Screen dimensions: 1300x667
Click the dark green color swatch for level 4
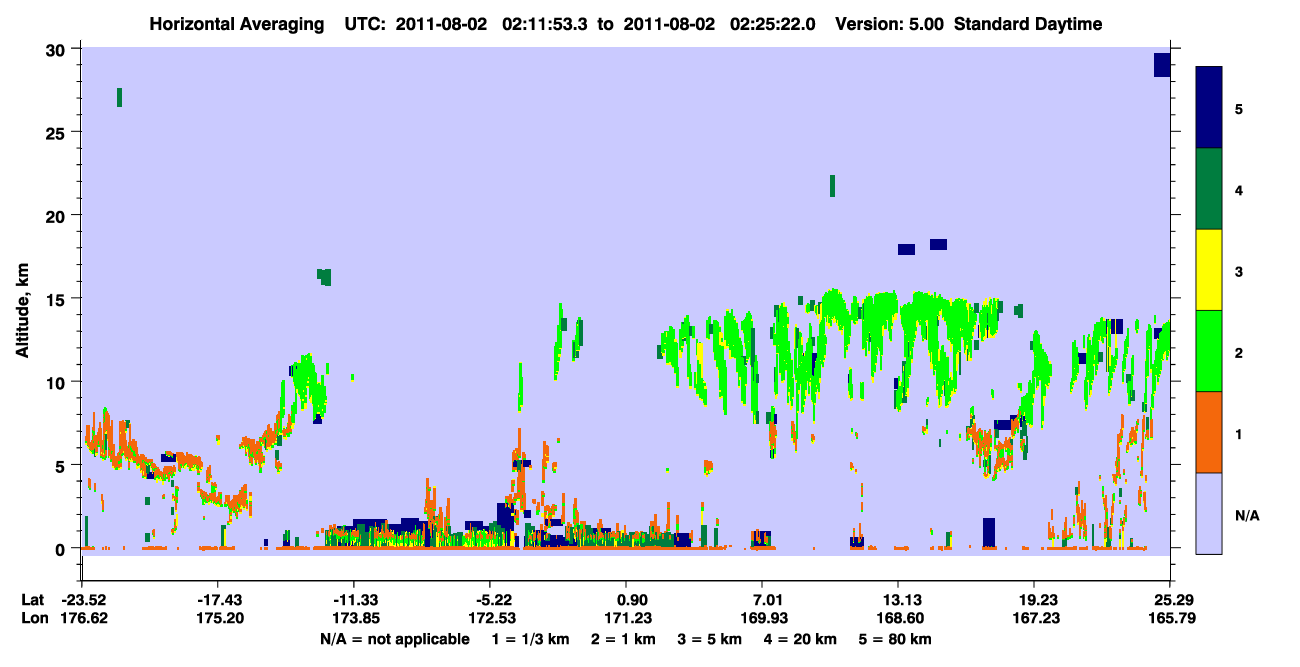(1209, 189)
